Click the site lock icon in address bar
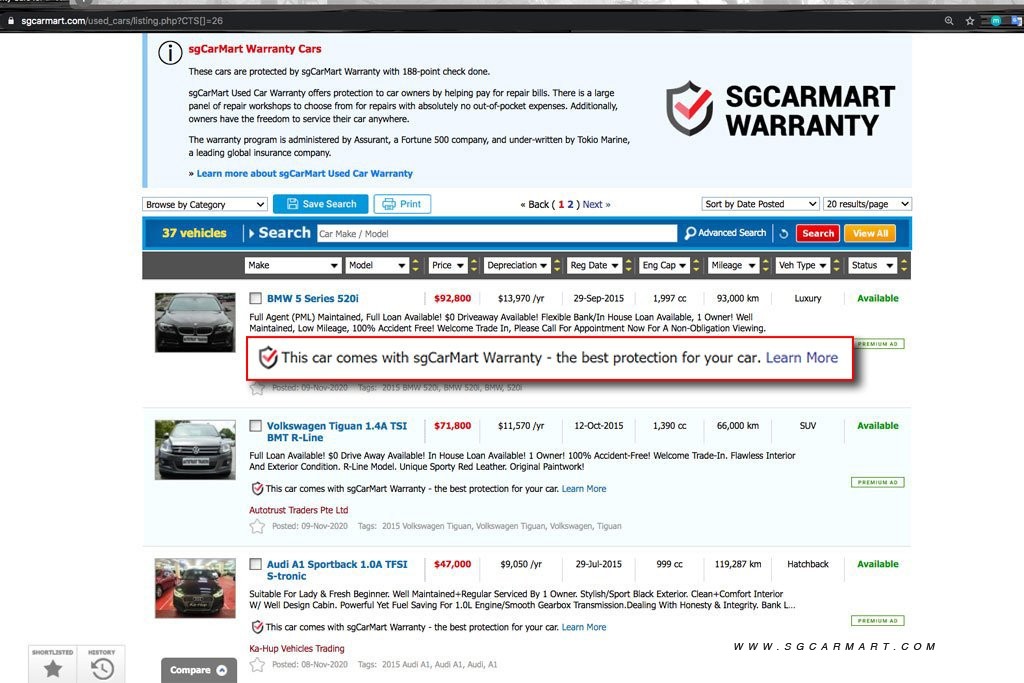 pyautogui.click(x=10, y=21)
